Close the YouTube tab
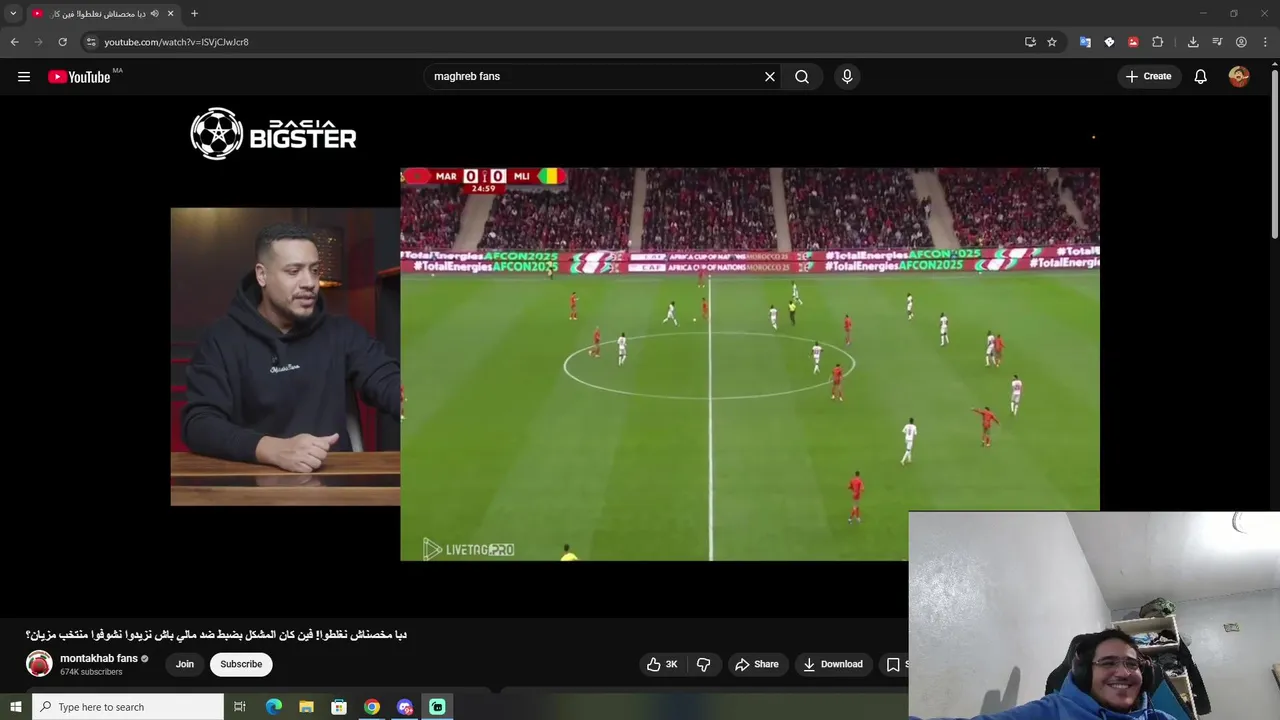This screenshot has width=1280, height=720. tap(171, 14)
